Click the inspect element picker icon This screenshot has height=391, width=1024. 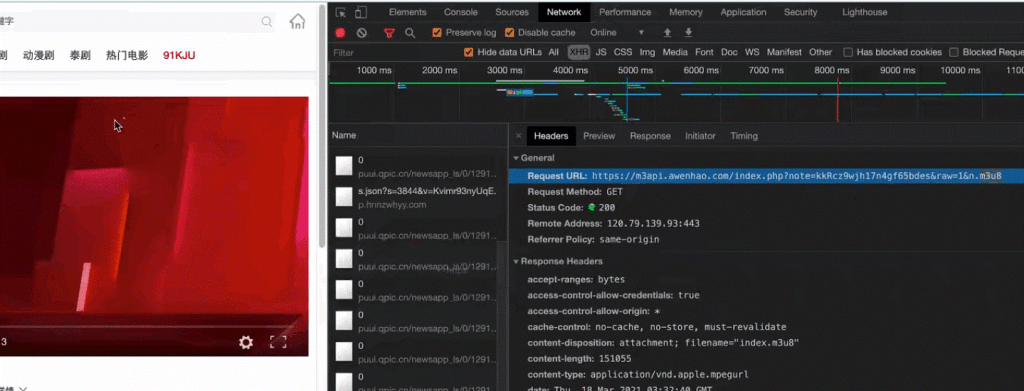[340, 12]
